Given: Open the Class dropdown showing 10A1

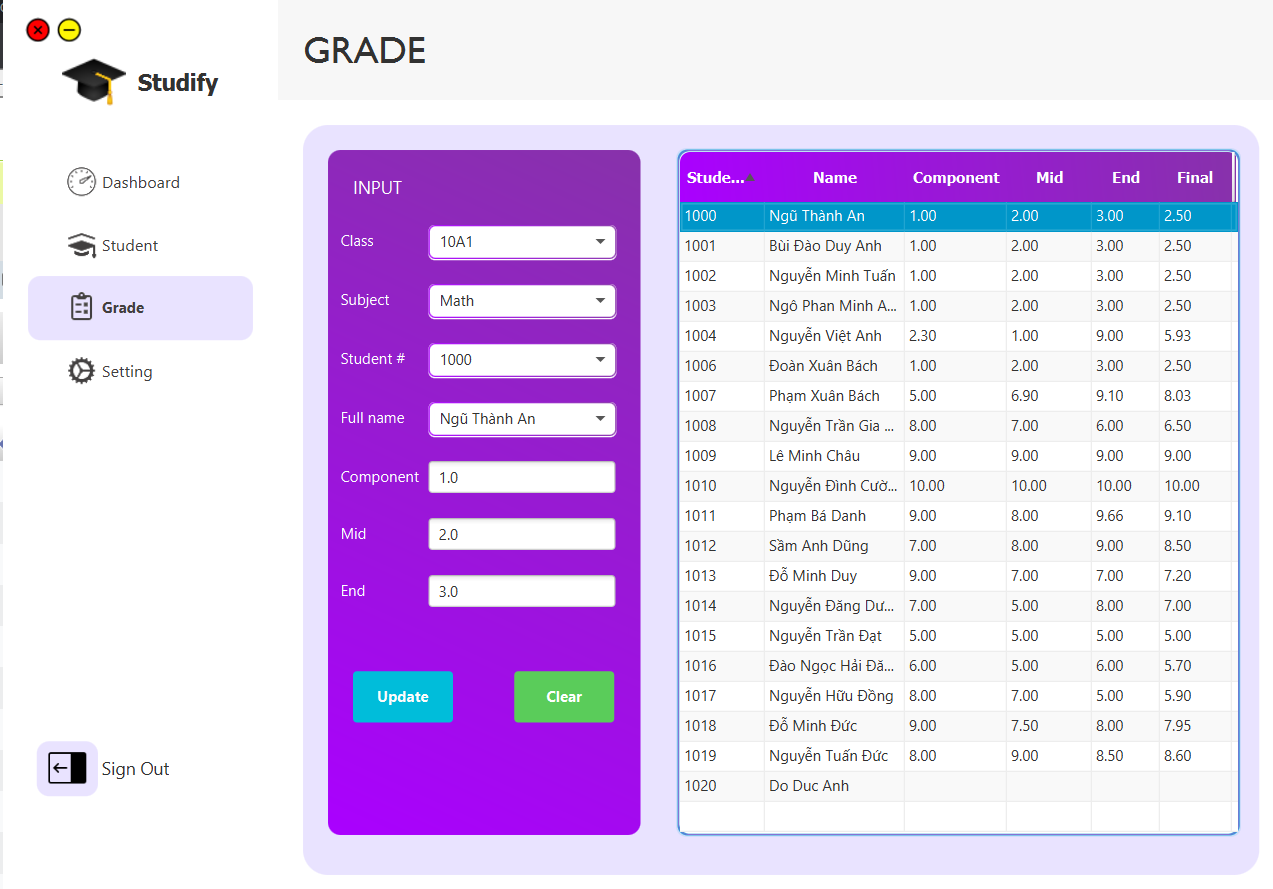Looking at the screenshot, I should click(522, 242).
